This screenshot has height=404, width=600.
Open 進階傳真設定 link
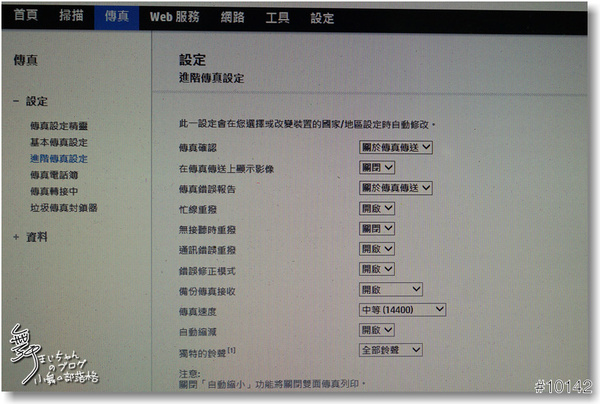[x=59, y=159]
